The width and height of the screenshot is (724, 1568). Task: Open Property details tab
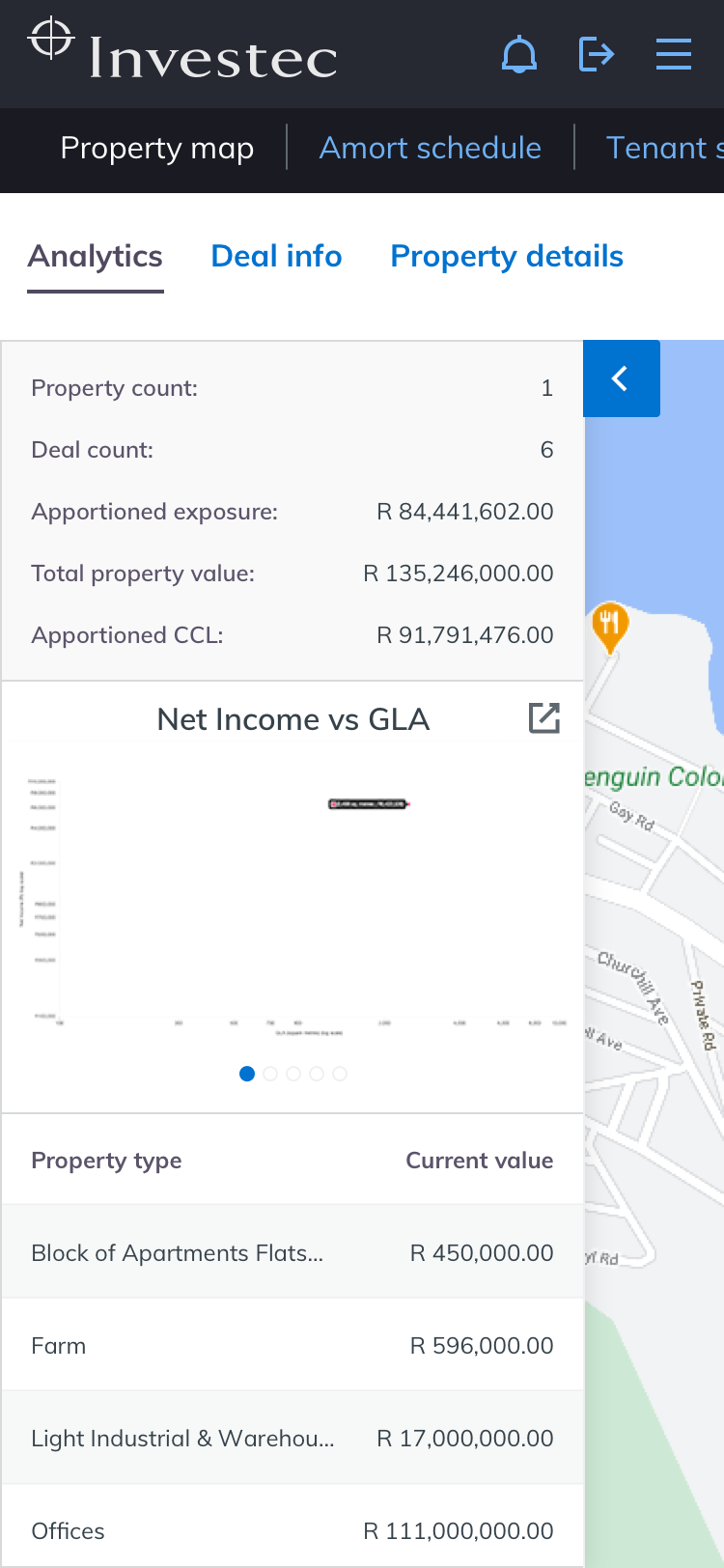tap(507, 256)
